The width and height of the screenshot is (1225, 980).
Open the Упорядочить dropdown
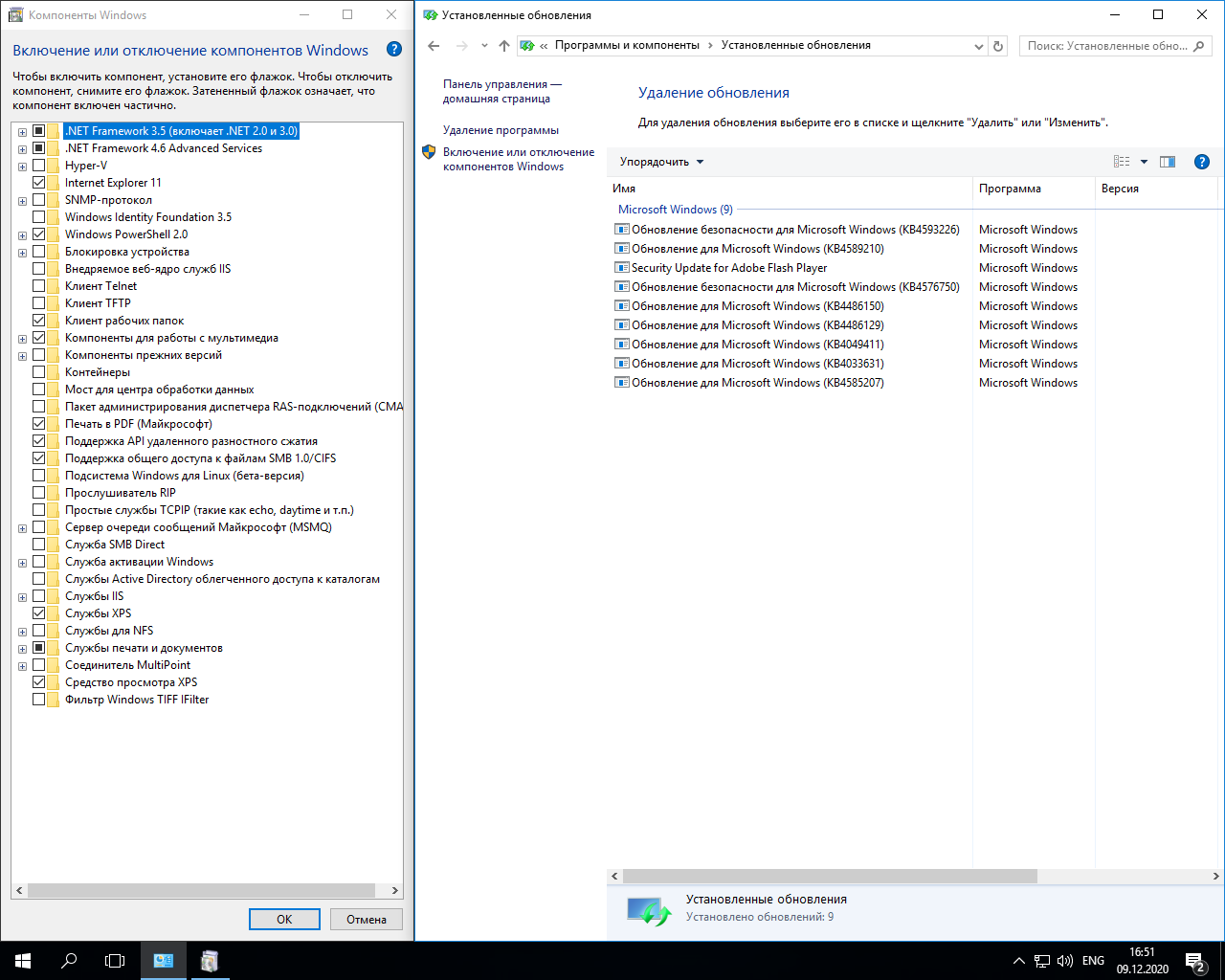pyautogui.click(x=661, y=162)
